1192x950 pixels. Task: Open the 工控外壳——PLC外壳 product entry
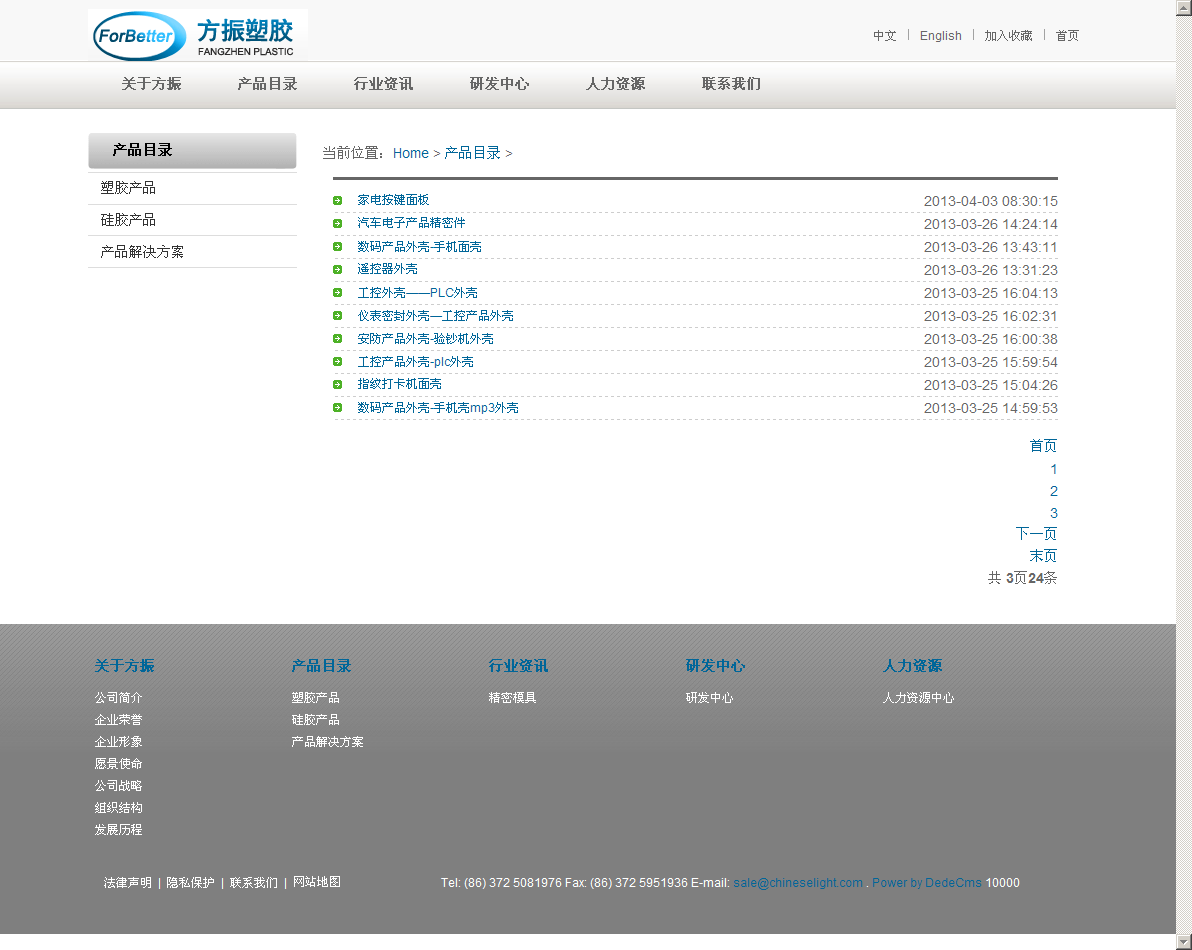tap(417, 293)
